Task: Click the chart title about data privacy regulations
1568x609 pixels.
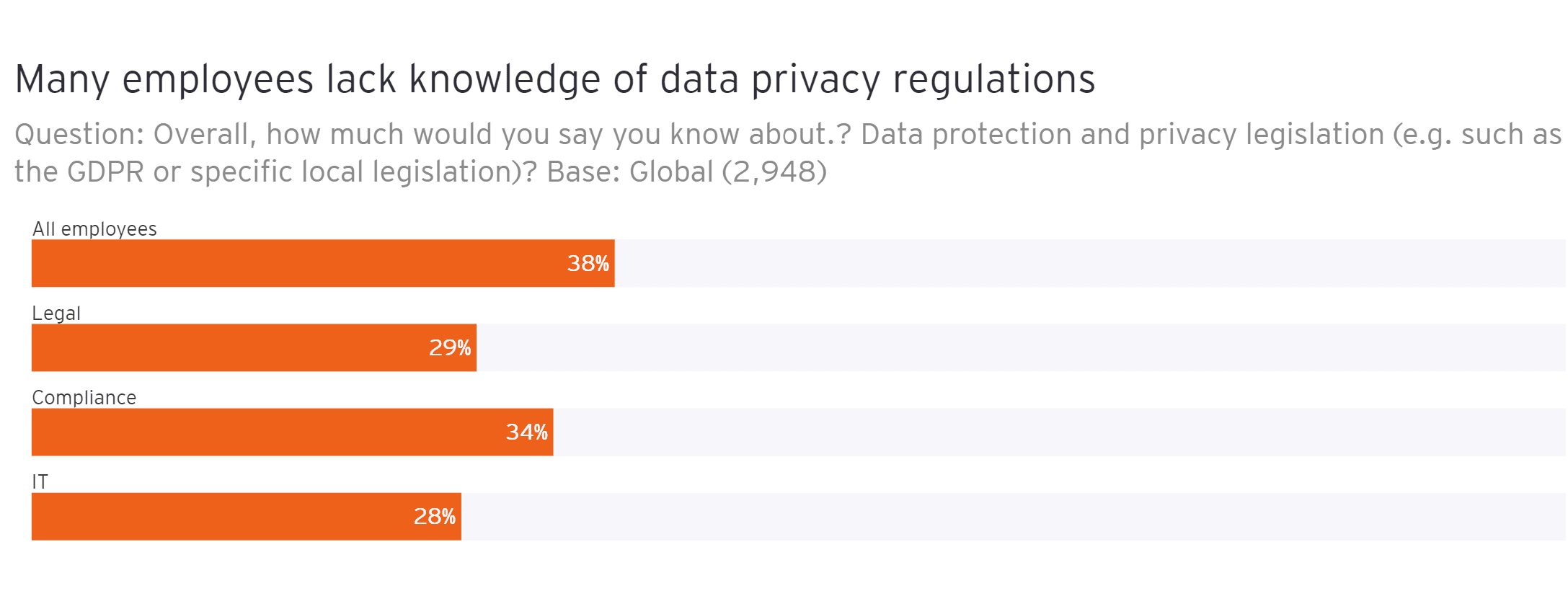Action: (554, 79)
